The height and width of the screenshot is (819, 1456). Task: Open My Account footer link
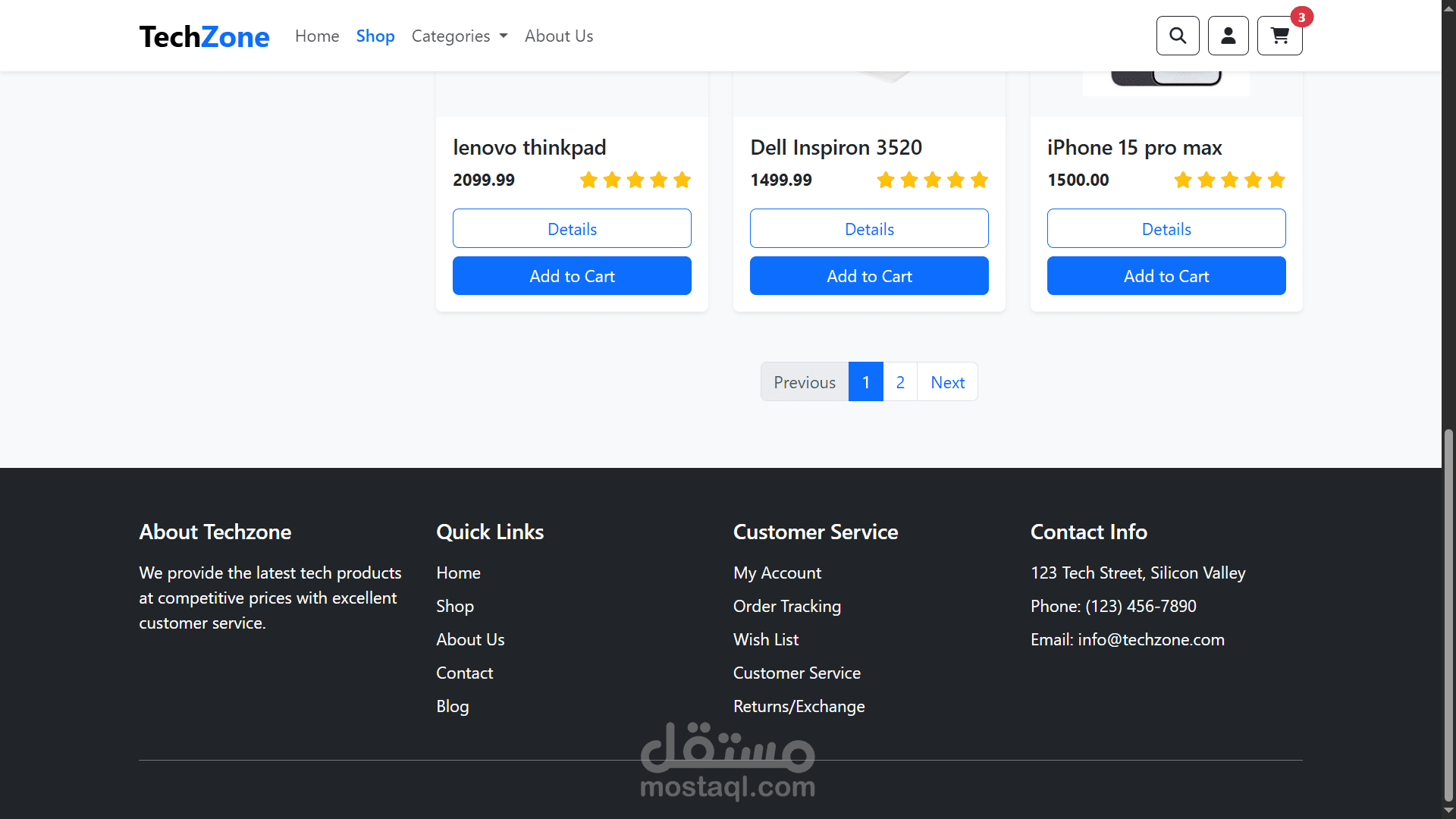click(x=777, y=573)
